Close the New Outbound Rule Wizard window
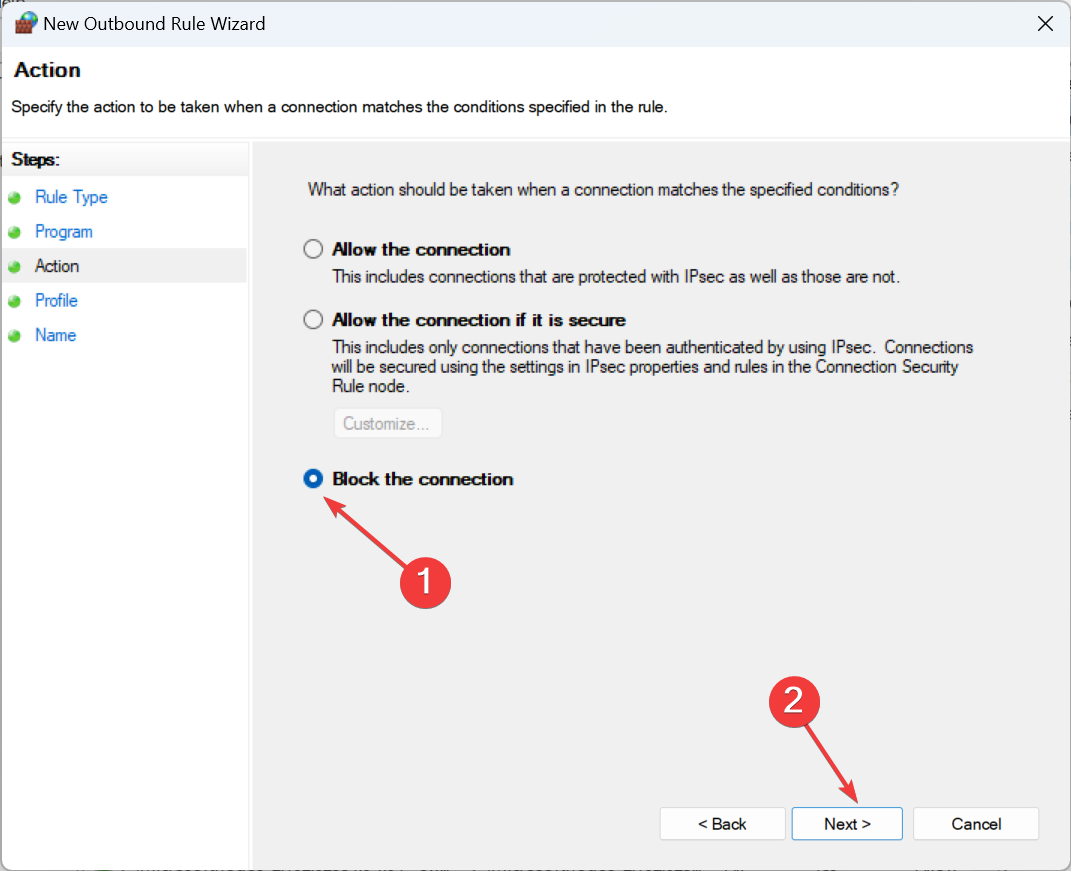Viewport: 1071px width, 871px height. tap(1045, 23)
